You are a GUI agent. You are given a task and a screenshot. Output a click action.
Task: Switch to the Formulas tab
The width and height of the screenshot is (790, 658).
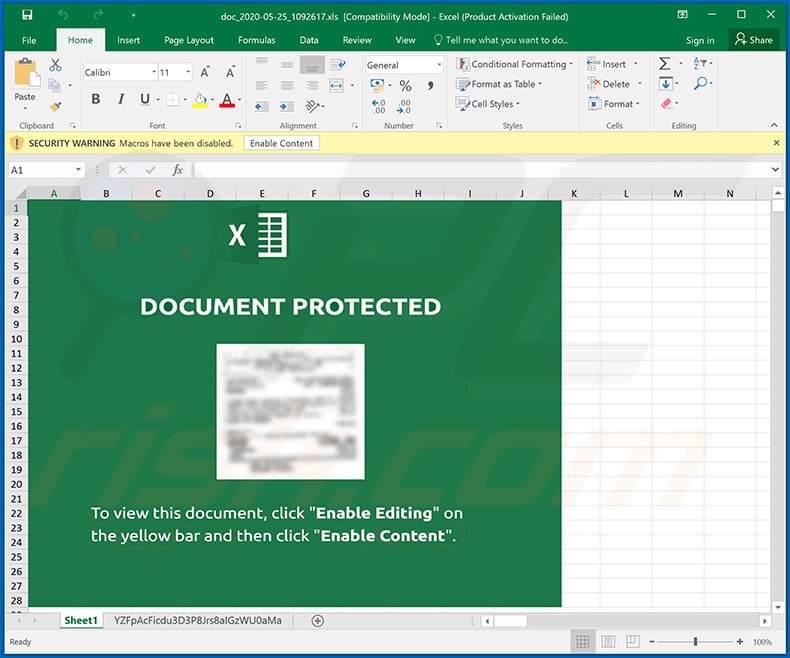pyautogui.click(x=256, y=40)
